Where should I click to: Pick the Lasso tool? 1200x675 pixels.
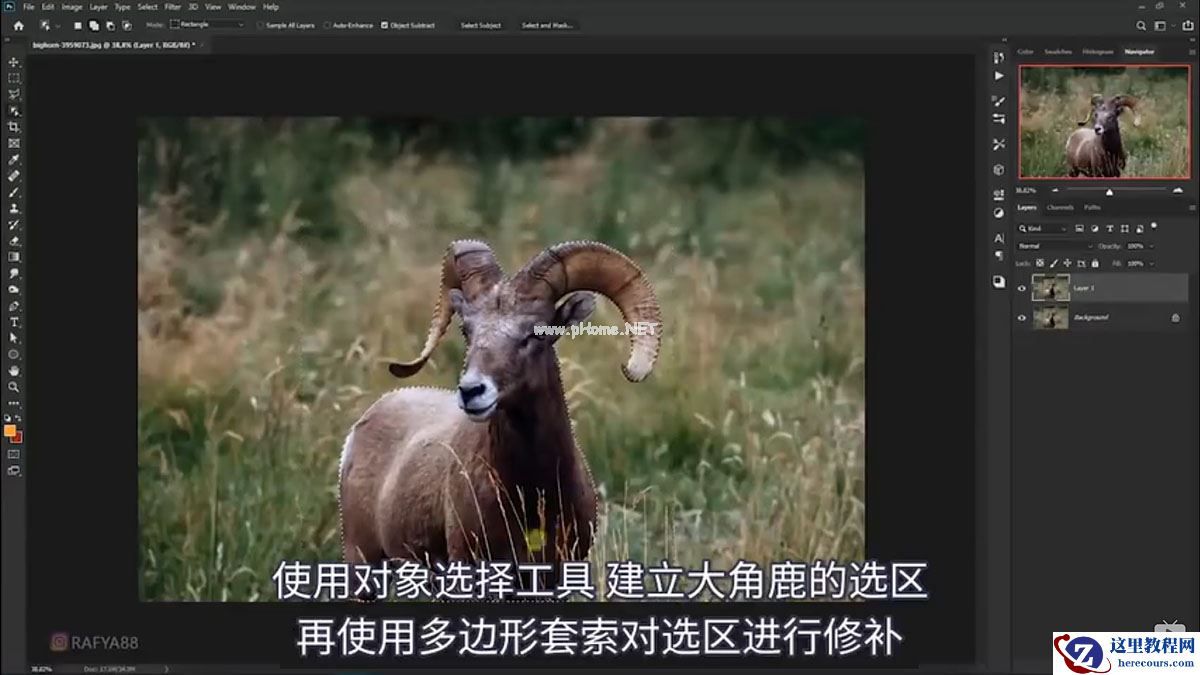click(x=14, y=94)
